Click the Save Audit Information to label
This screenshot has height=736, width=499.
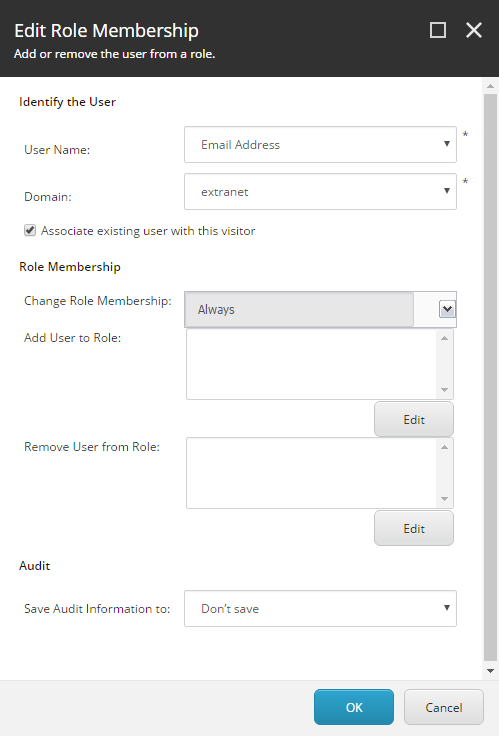[97, 609]
